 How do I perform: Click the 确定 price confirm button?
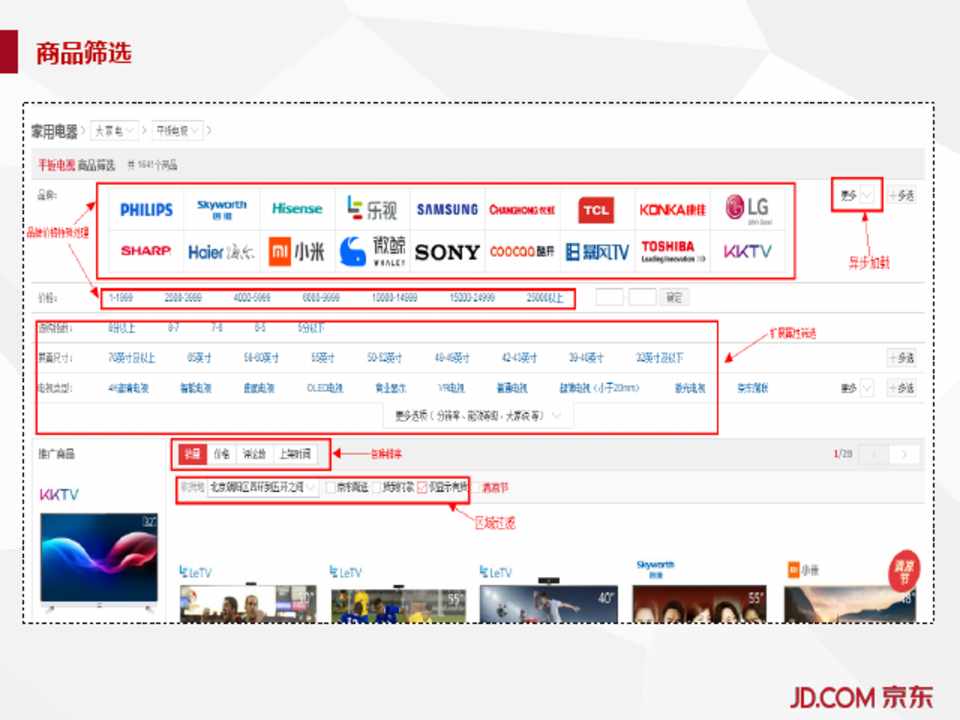(674, 298)
